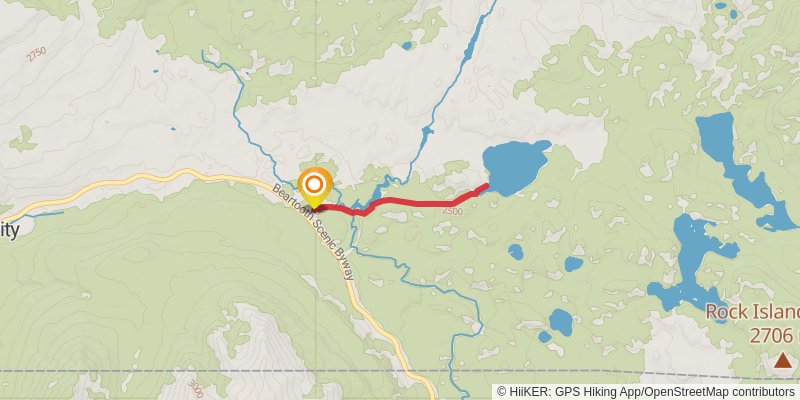Click the red trail end at the lake shore
The image size is (800, 400).
[x=485, y=187]
